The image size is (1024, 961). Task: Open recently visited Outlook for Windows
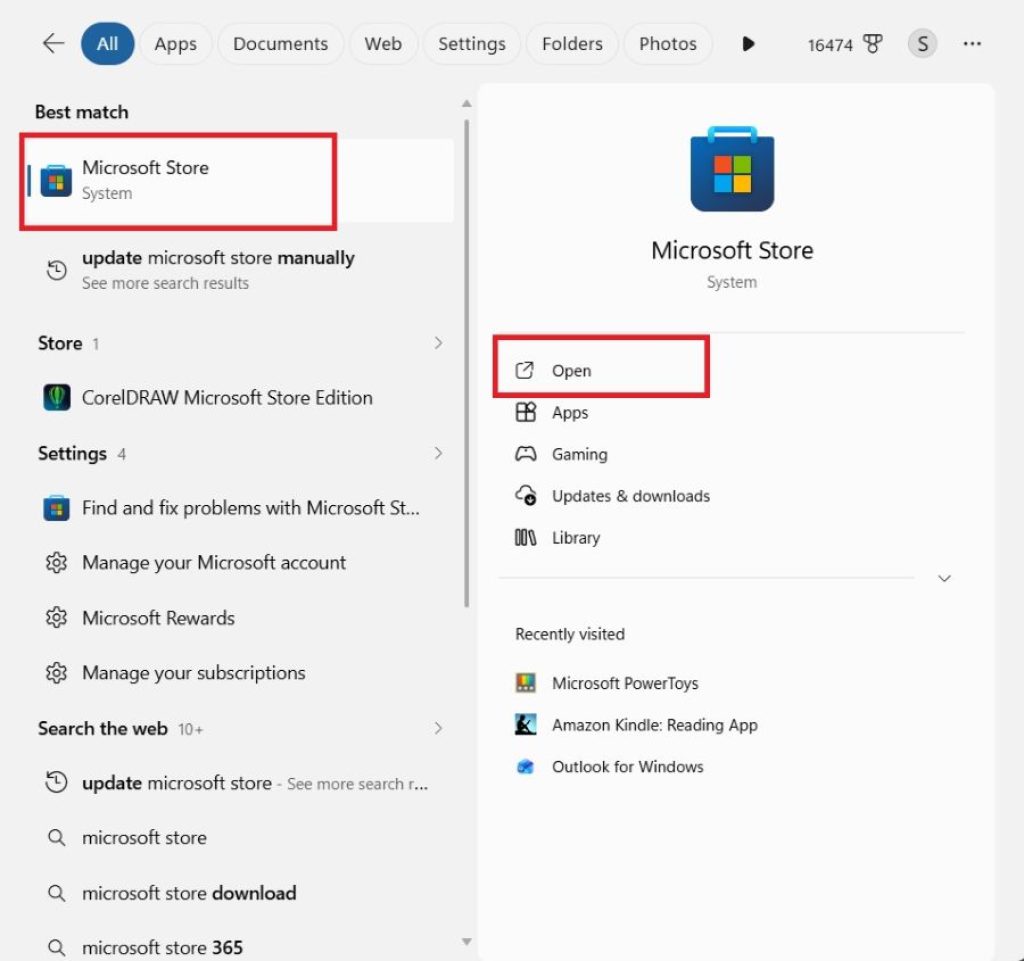[x=627, y=766]
